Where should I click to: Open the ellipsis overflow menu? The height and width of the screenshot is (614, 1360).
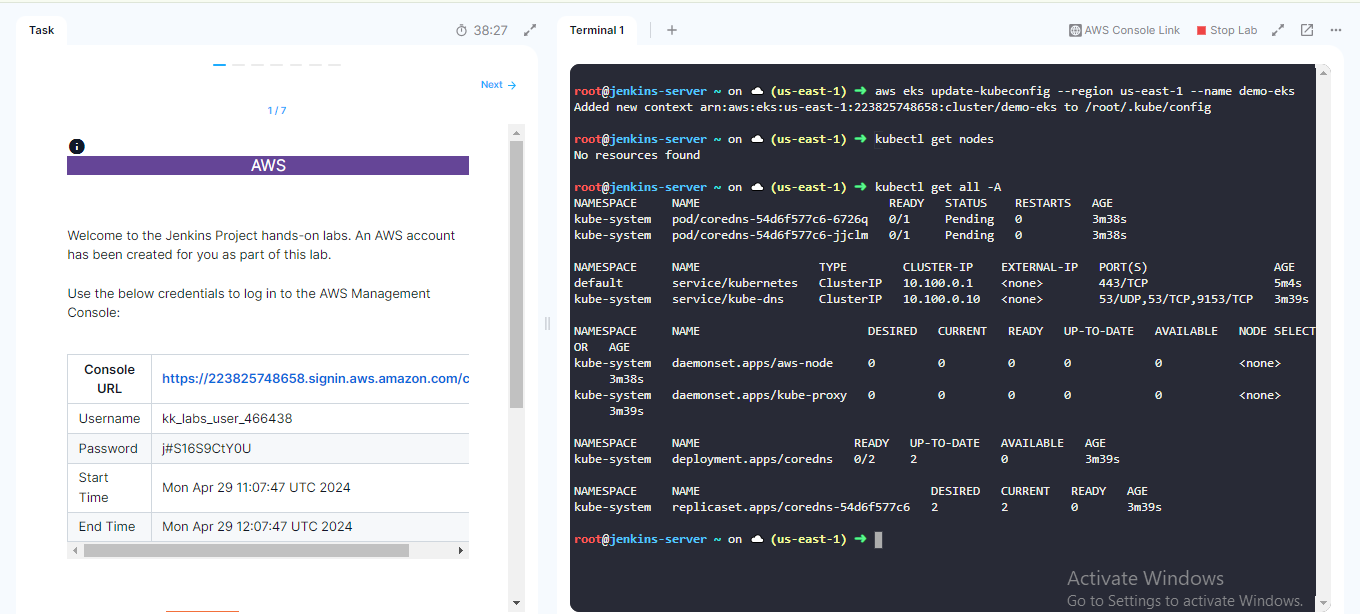click(x=1335, y=30)
